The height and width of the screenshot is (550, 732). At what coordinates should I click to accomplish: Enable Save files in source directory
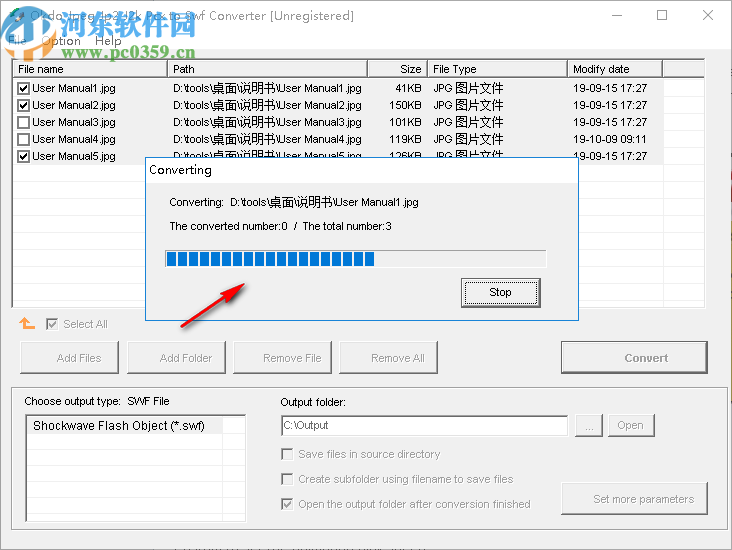point(287,454)
